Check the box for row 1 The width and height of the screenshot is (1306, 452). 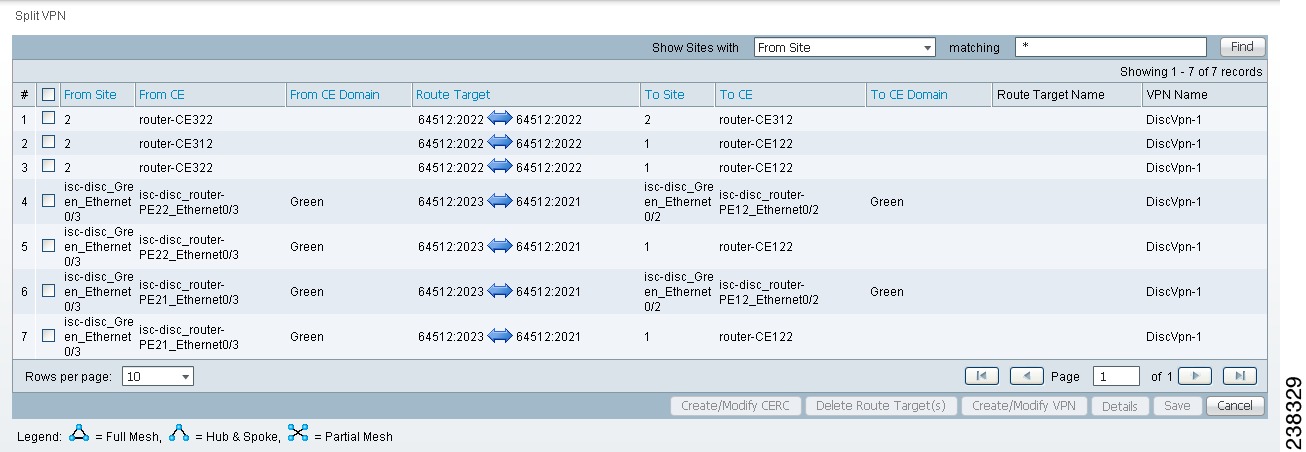[x=48, y=119]
